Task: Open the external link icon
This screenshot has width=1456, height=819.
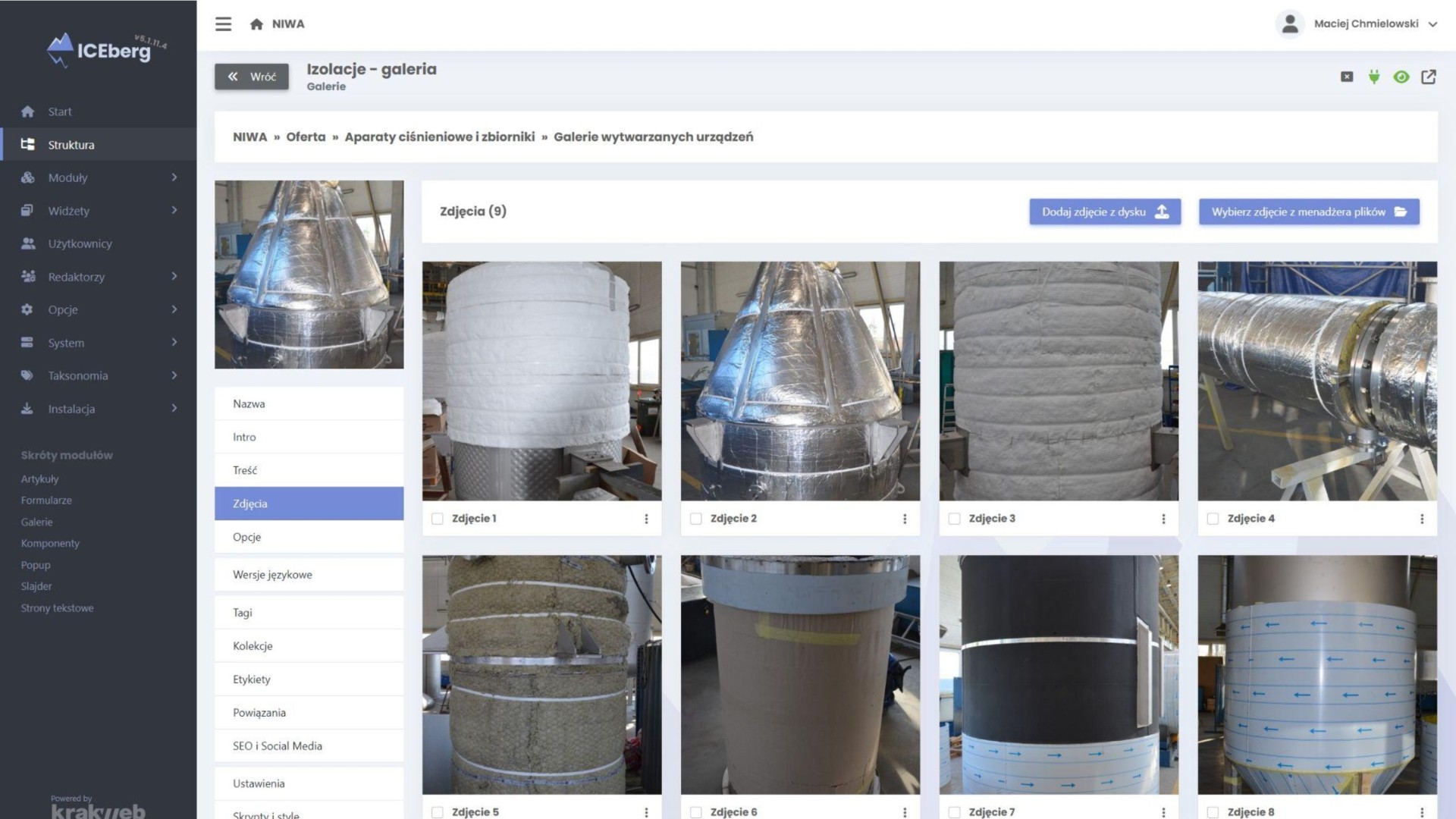Action: [1428, 77]
